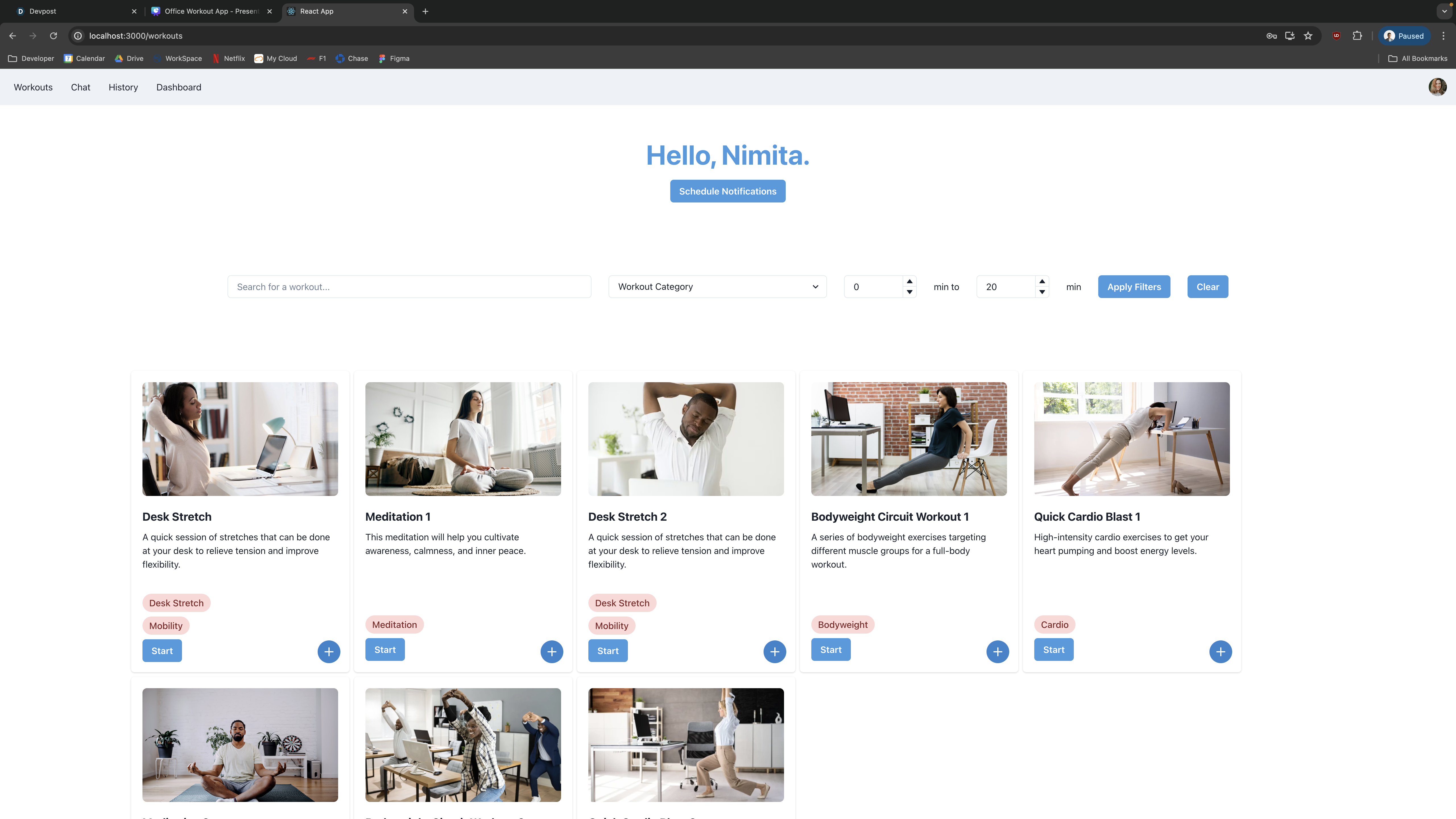Click plus icon on Quick Cardio Blast 1 card
The image size is (1456, 819).
click(x=1220, y=651)
